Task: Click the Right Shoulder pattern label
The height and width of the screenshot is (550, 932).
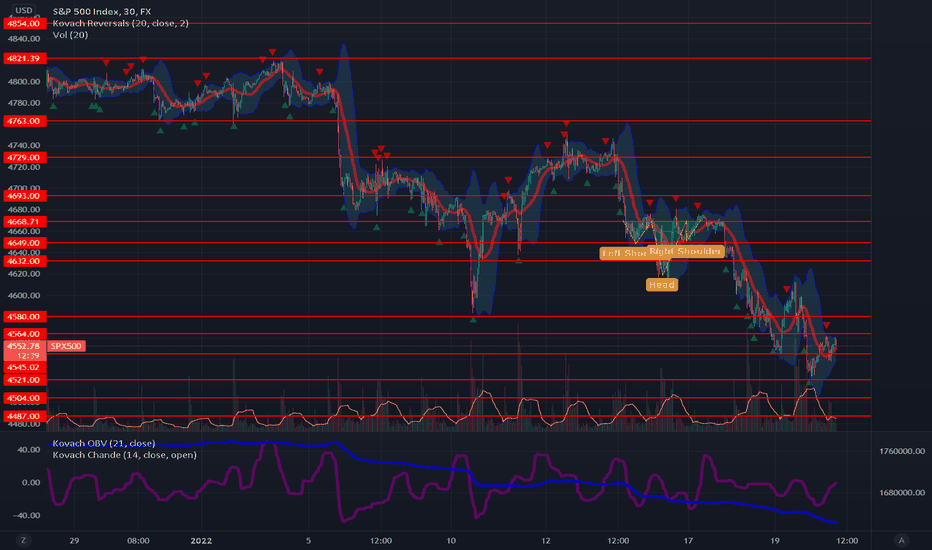Action: pyautogui.click(x=685, y=252)
